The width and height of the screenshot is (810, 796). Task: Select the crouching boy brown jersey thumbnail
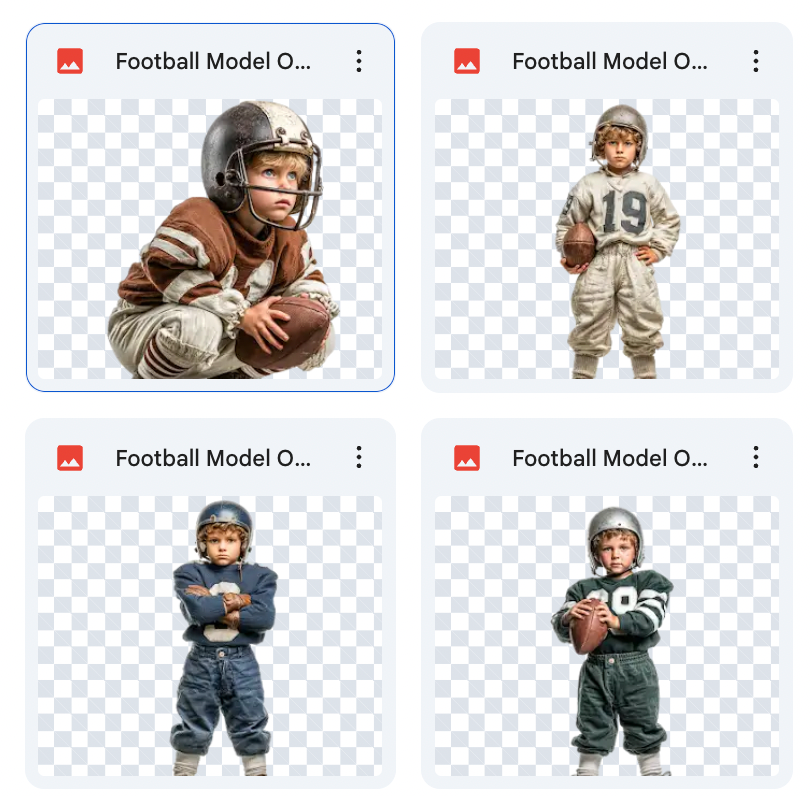tap(210, 238)
